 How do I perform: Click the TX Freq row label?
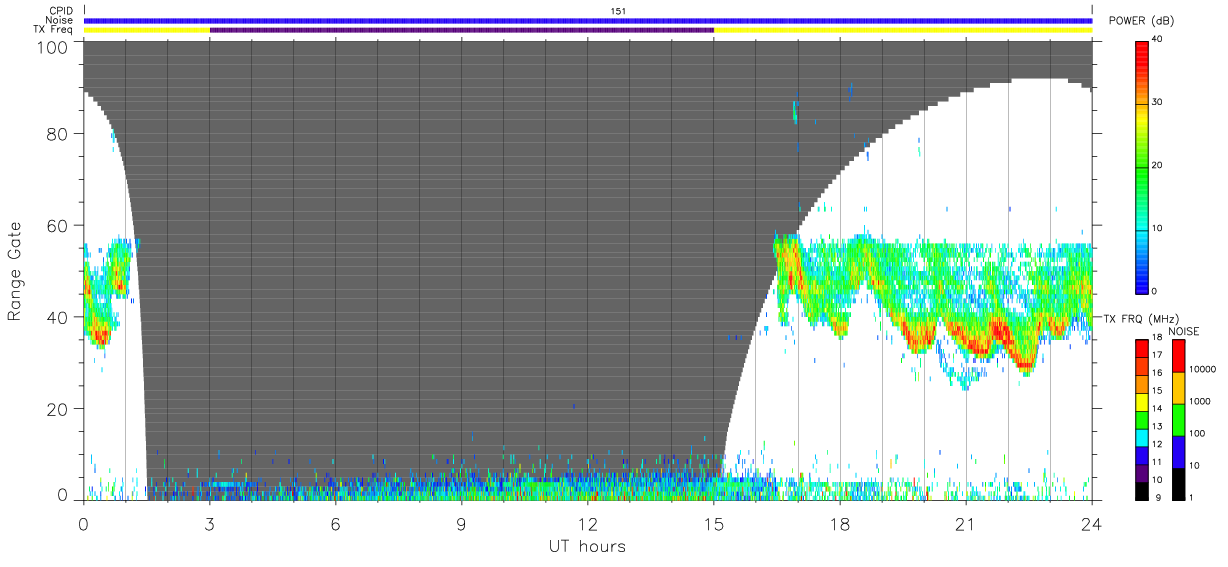pyautogui.click(x=54, y=30)
